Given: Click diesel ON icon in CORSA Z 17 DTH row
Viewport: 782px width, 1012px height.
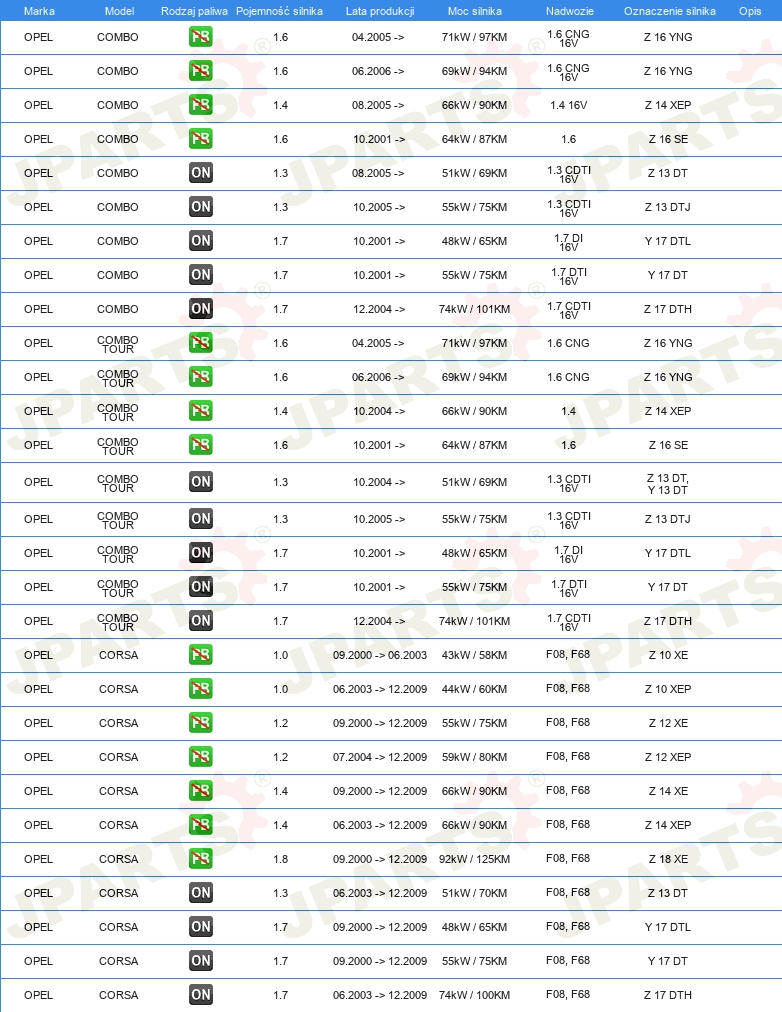Looking at the screenshot, I should click(x=201, y=995).
